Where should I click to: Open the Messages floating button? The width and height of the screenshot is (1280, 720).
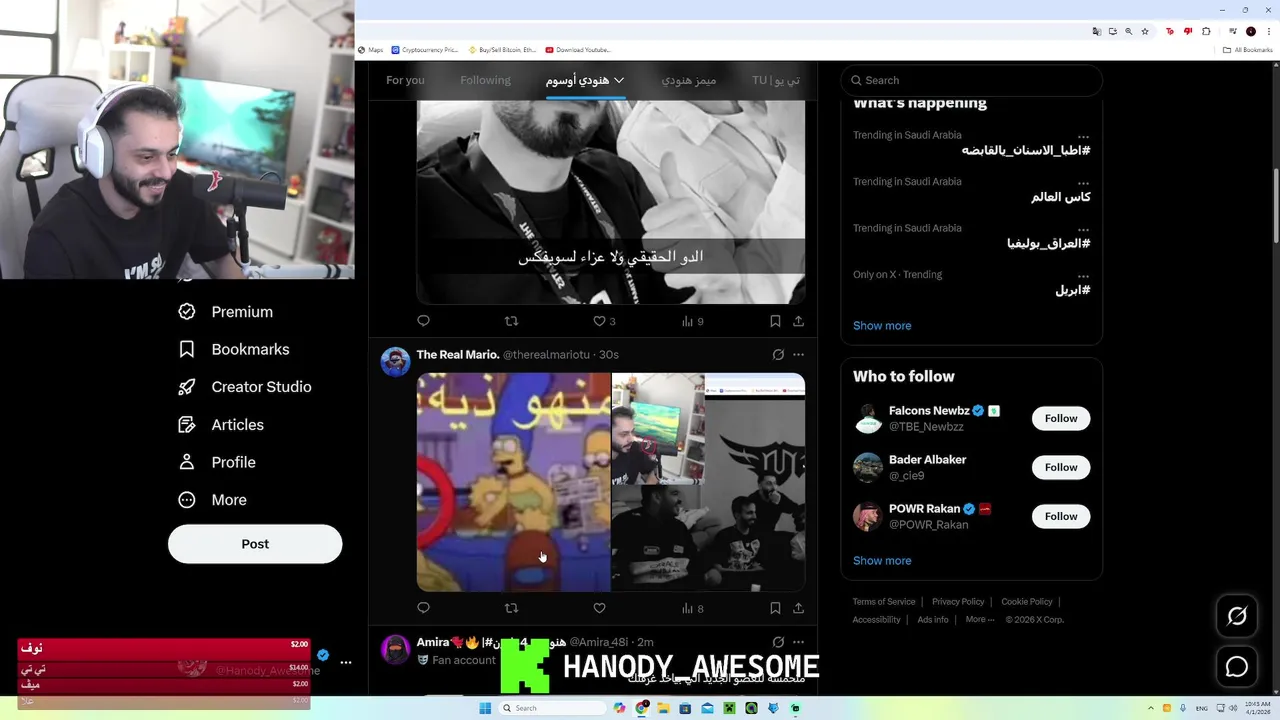coord(1237,667)
